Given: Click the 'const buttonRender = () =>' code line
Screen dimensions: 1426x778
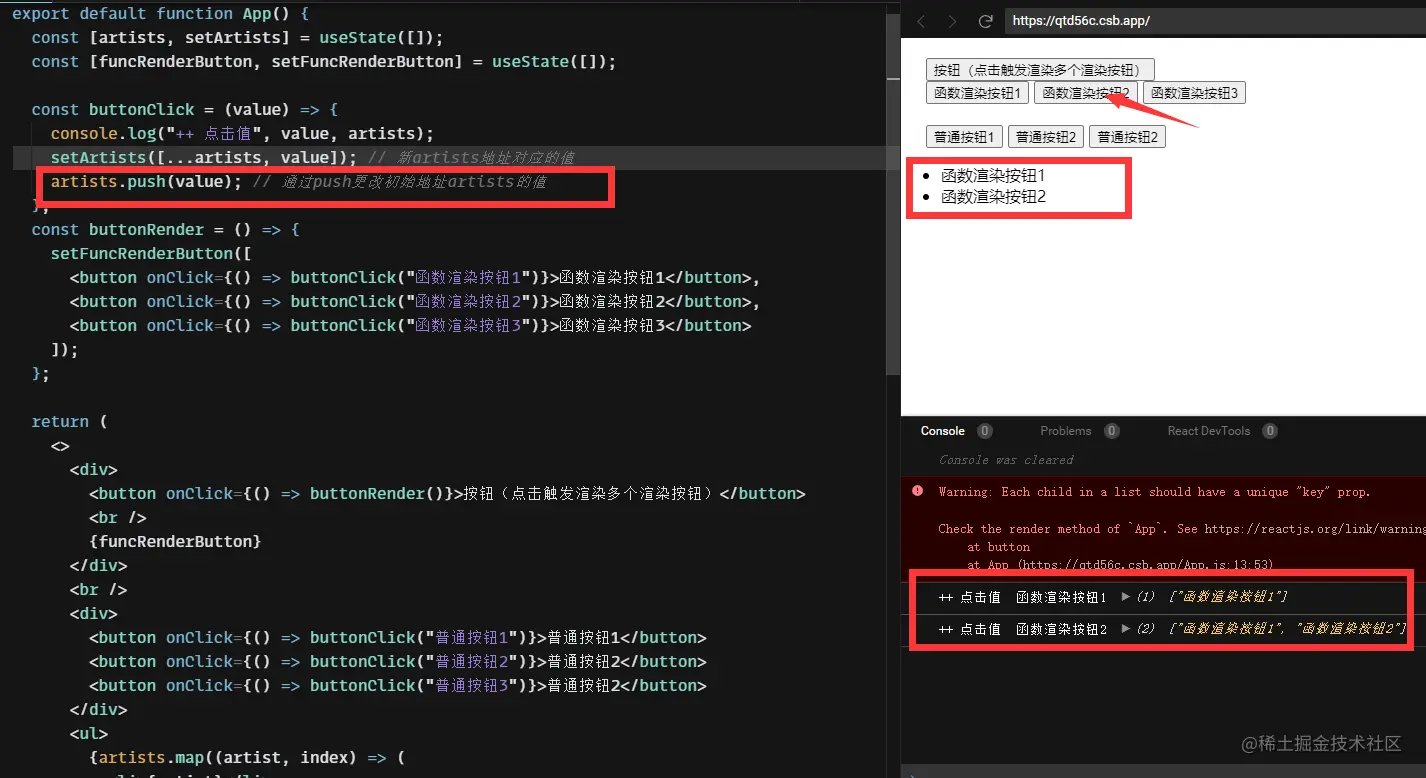Looking at the screenshot, I should point(166,229).
